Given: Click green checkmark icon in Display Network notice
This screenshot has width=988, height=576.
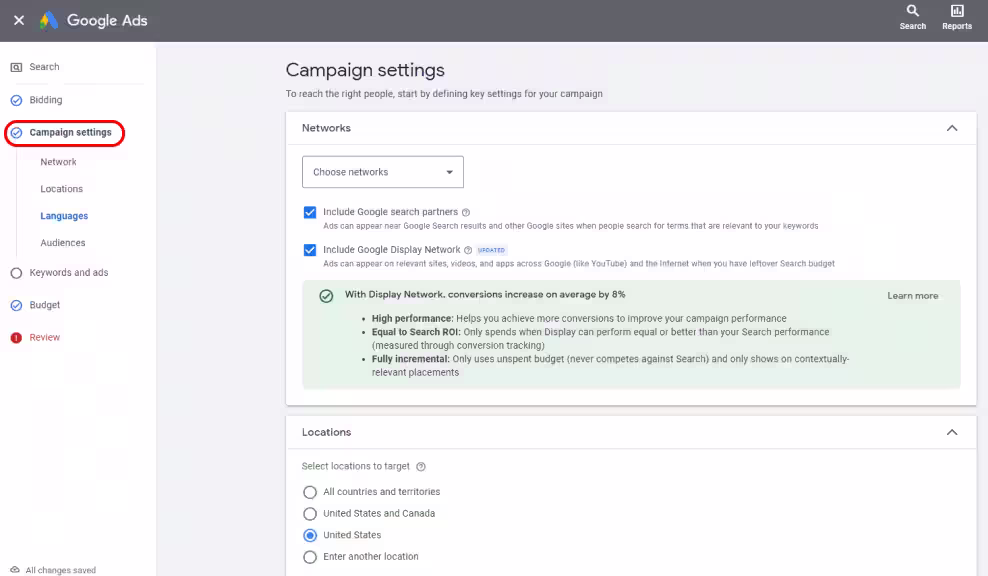Looking at the screenshot, I should point(326,296).
